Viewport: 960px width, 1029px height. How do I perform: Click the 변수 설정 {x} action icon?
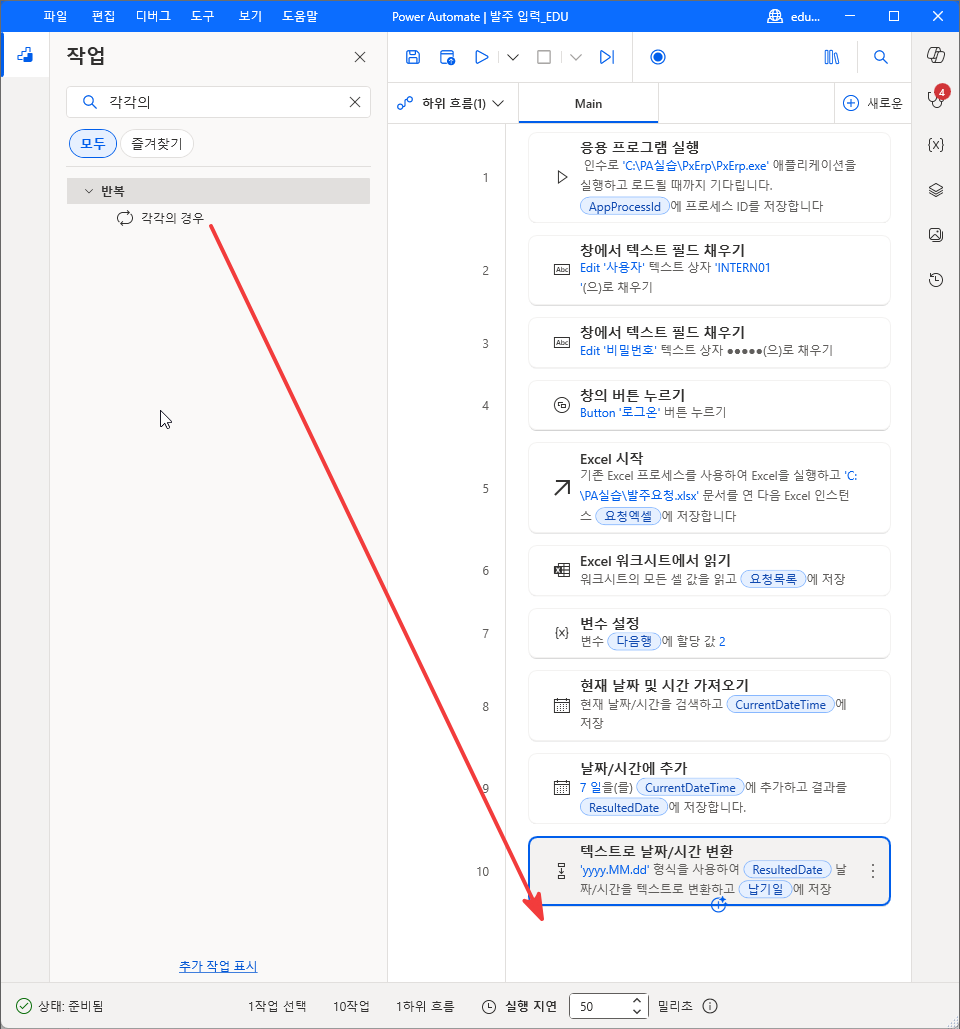(x=562, y=633)
